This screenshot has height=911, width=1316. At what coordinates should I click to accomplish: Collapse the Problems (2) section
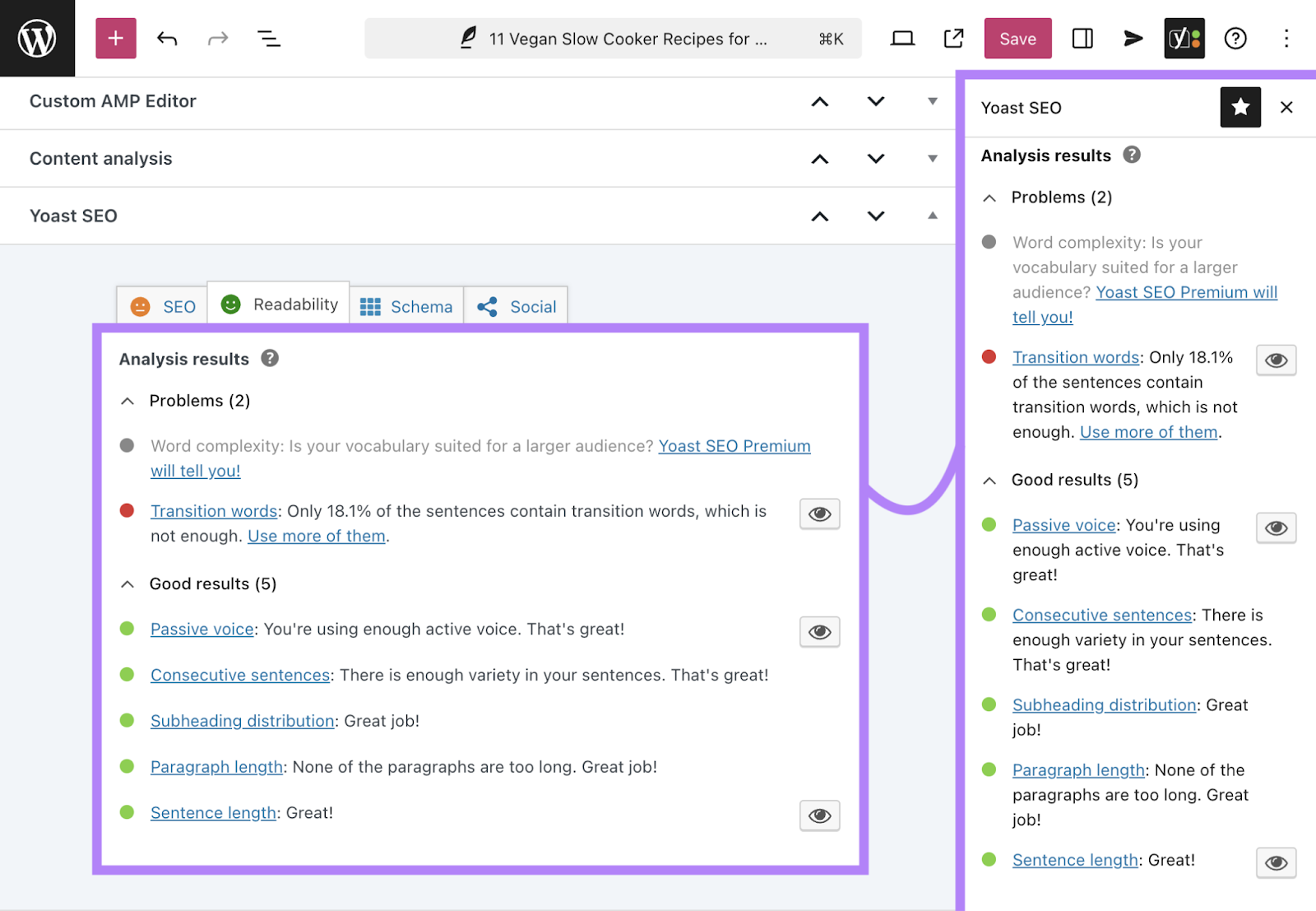(x=127, y=401)
